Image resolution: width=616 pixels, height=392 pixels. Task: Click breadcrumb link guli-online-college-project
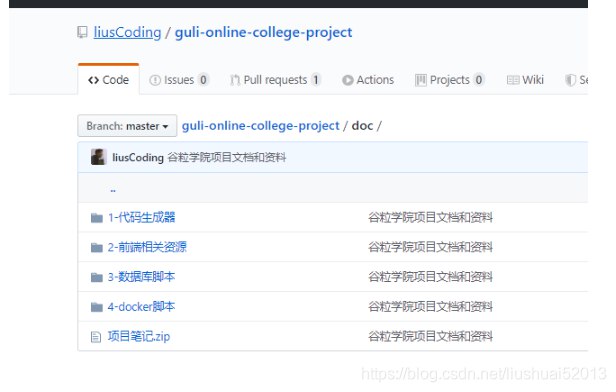click(x=260, y=126)
